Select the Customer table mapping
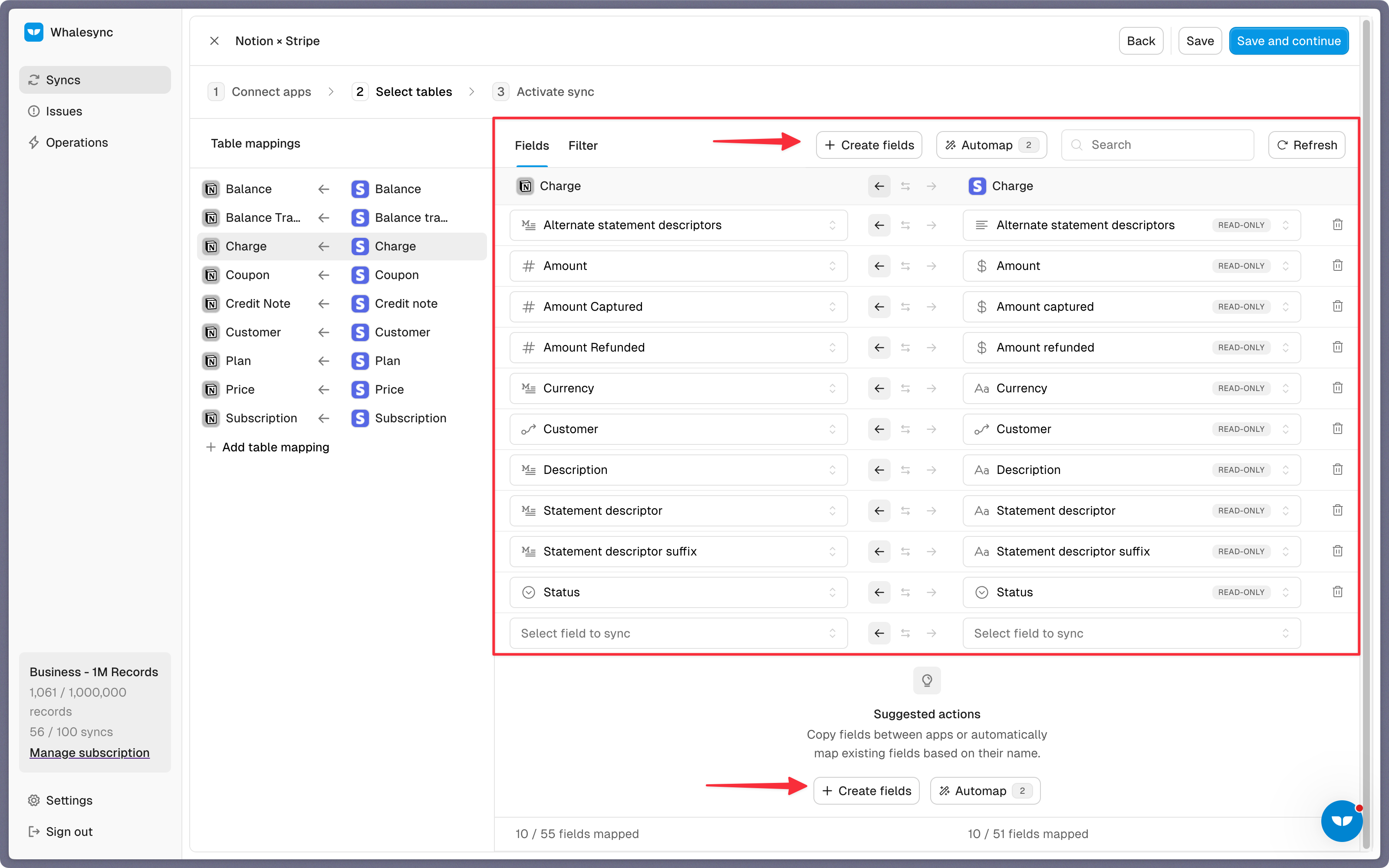 (342, 332)
